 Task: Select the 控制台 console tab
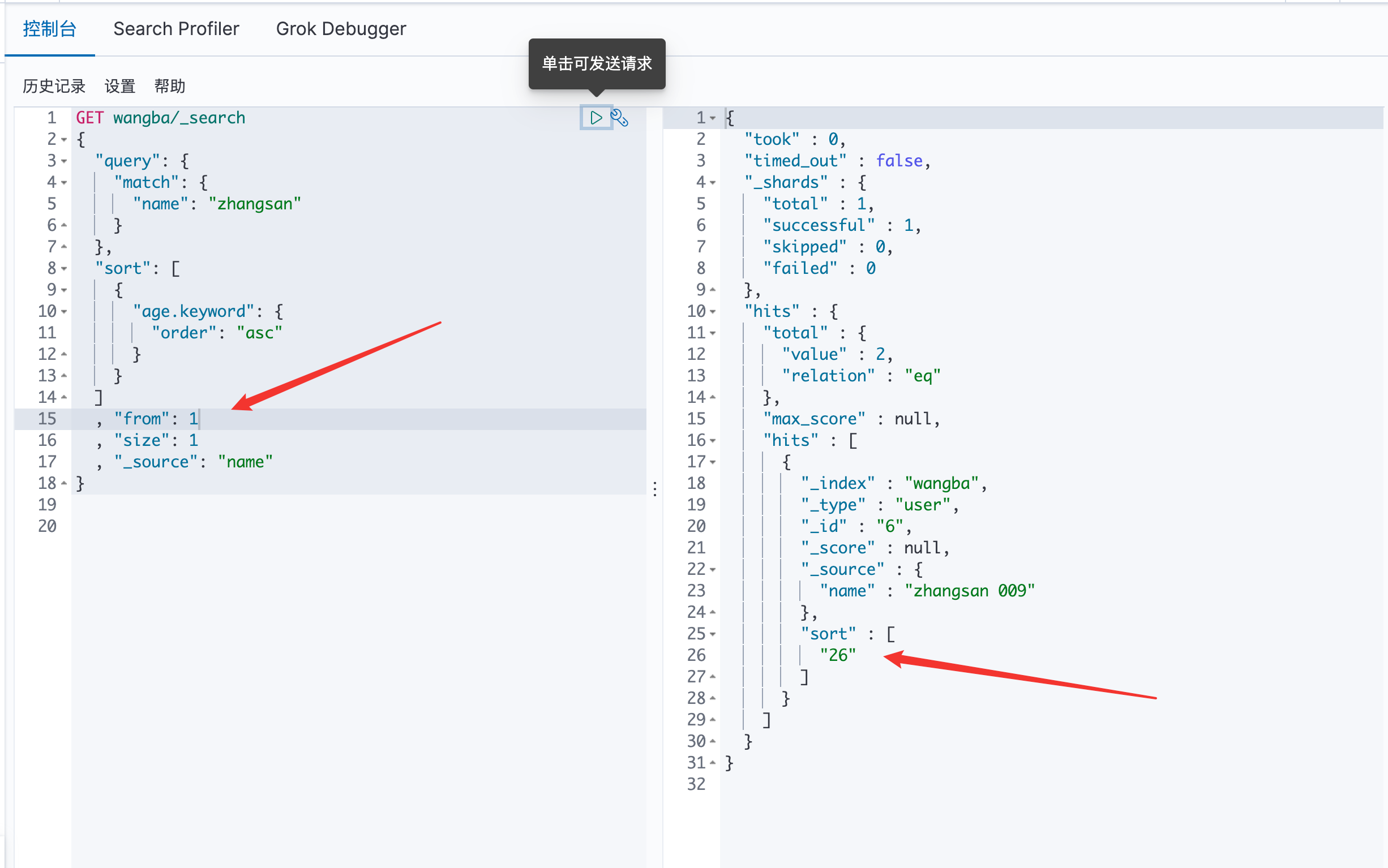pos(49,29)
